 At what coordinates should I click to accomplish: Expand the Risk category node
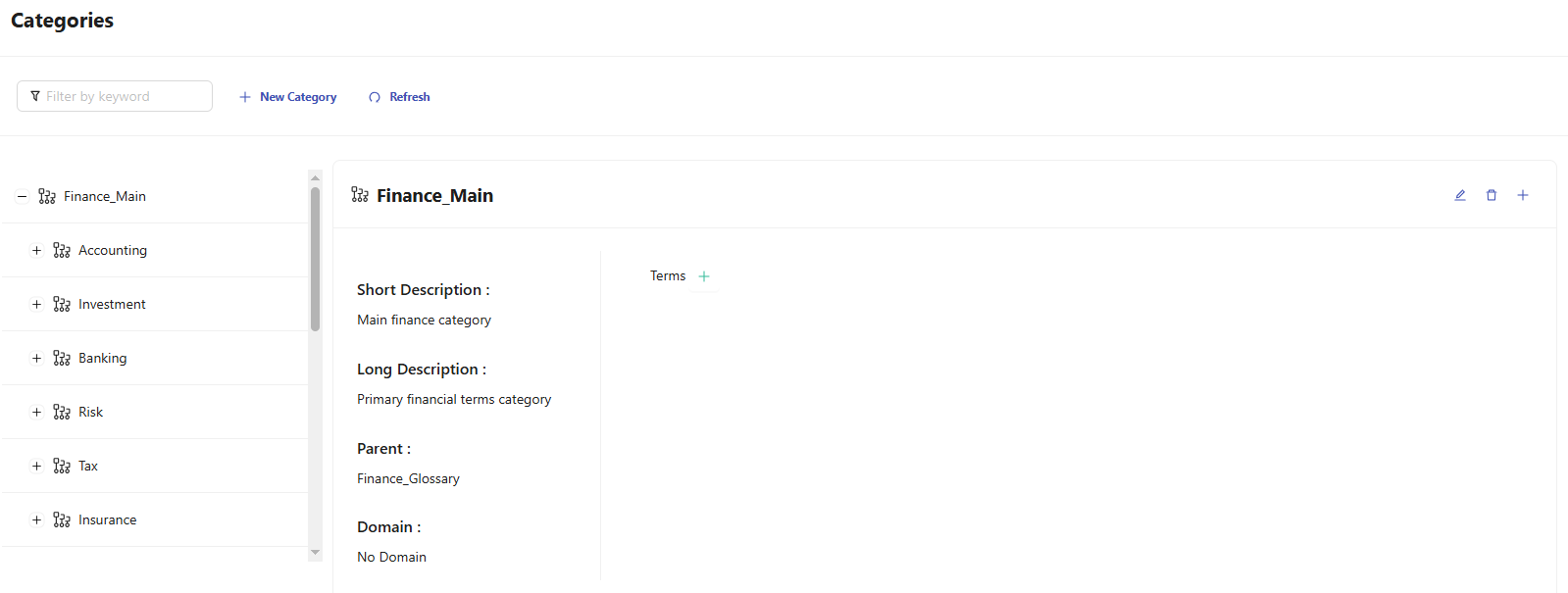(36, 413)
